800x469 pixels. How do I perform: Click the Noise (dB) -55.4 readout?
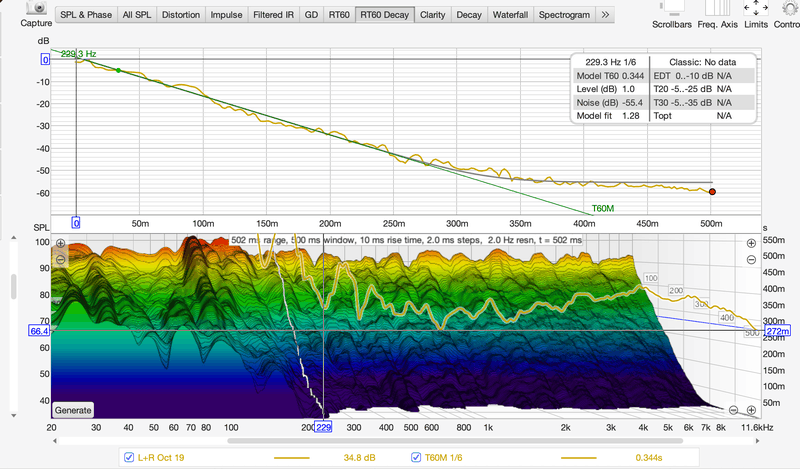[610, 102]
